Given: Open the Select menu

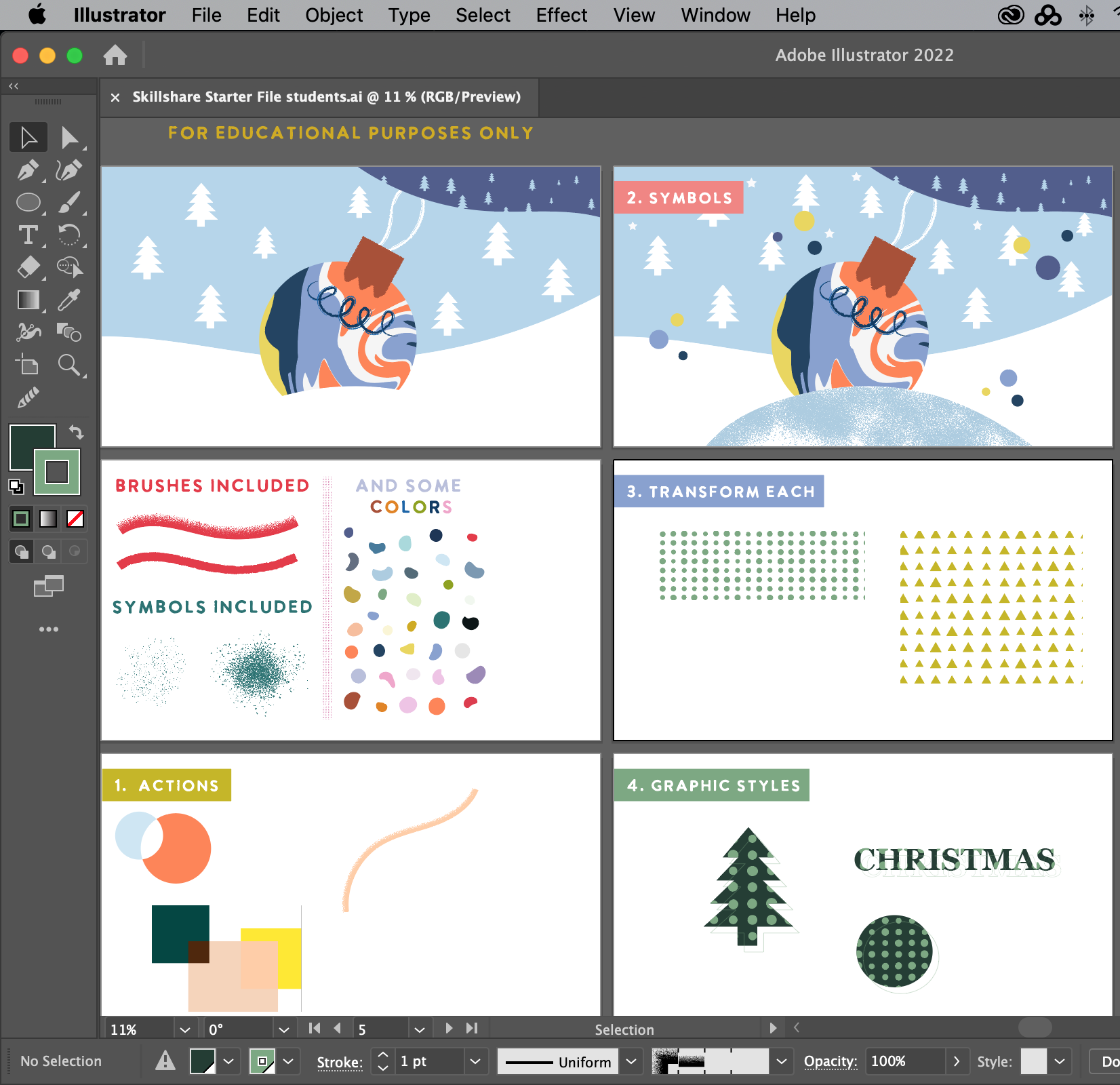Looking at the screenshot, I should pos(483,15).
